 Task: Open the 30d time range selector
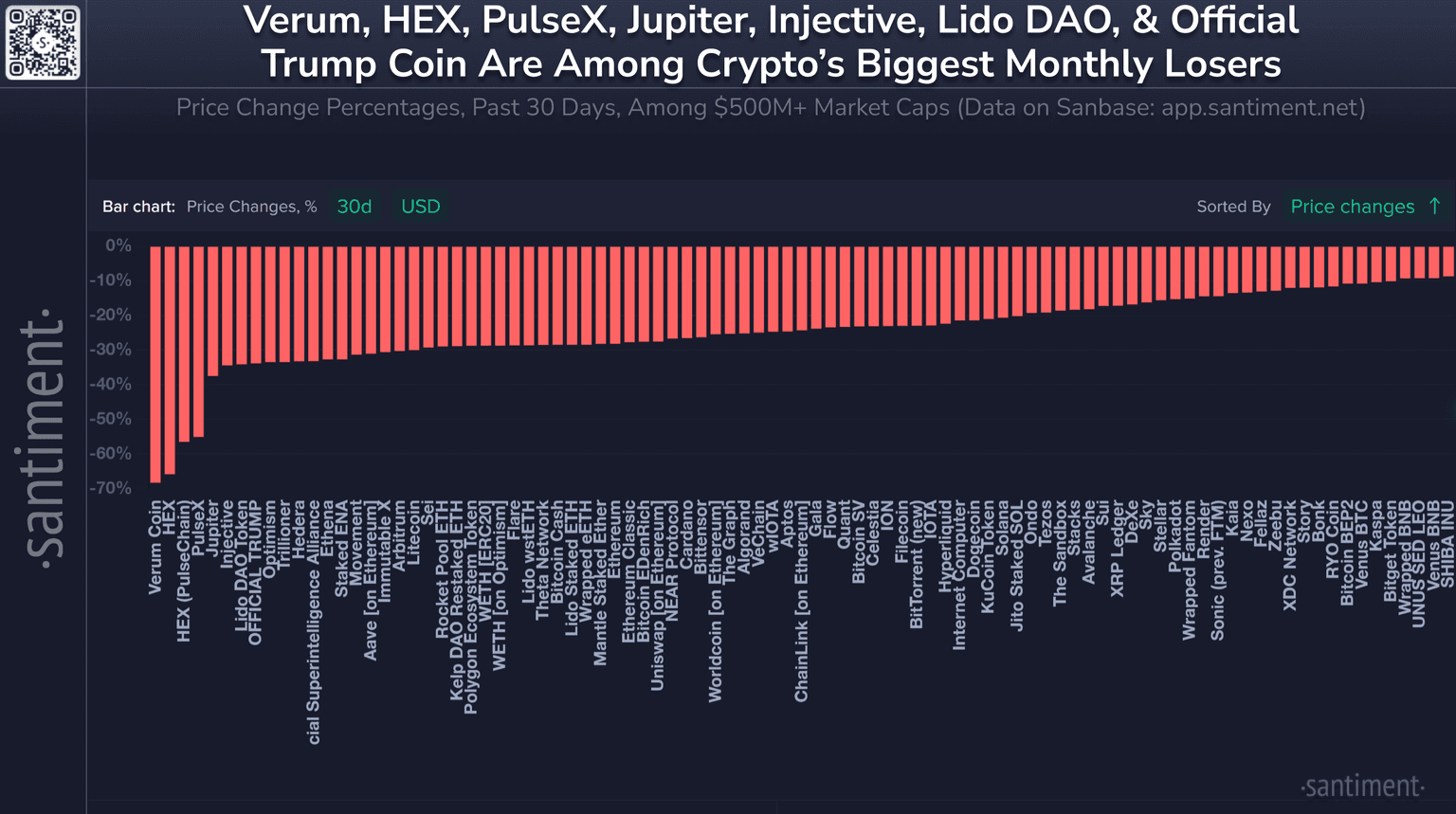(355, 207)
